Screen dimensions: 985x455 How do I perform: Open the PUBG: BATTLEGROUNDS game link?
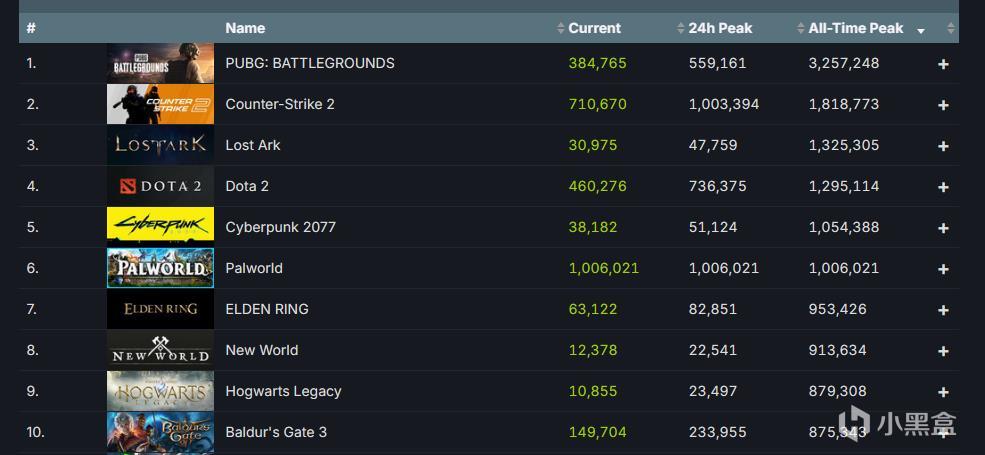[310, 63]
